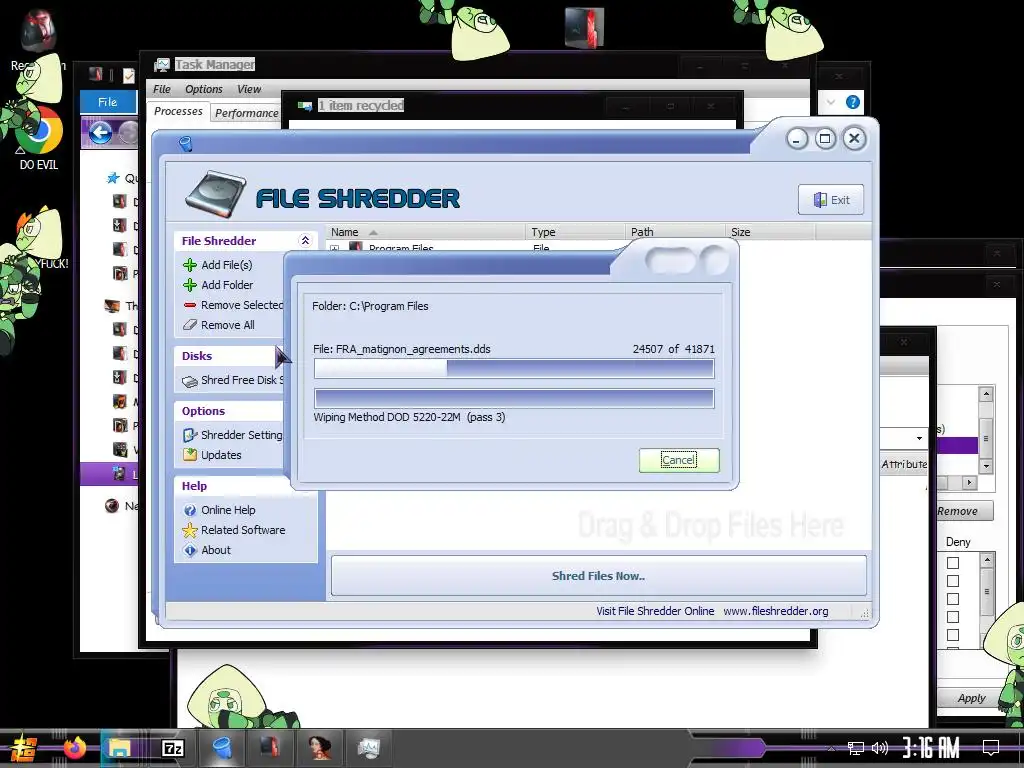
Task: Click the network tray icon
Action: point(856,748)
